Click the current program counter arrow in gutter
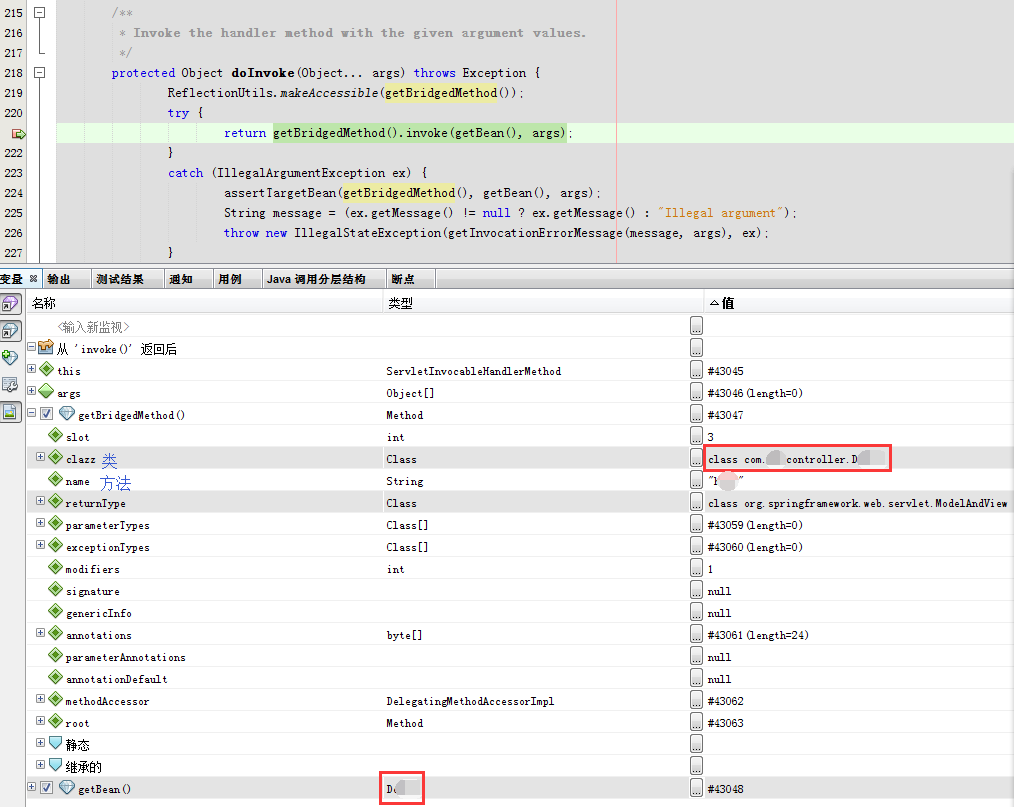This screenshot has width=1014, height=807. tap(18, 133)
